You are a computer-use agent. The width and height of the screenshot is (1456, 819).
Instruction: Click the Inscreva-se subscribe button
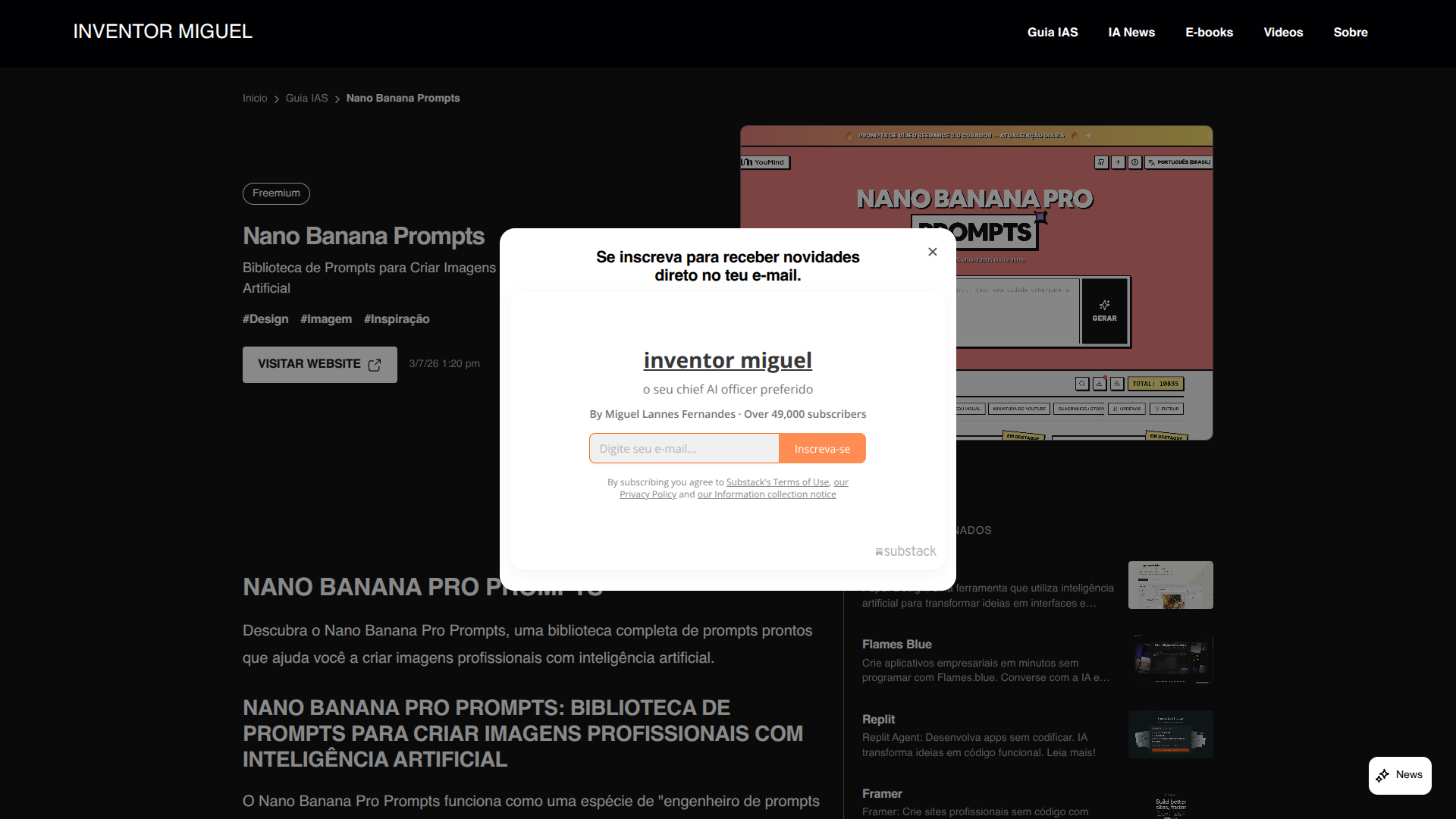point(822,448)
